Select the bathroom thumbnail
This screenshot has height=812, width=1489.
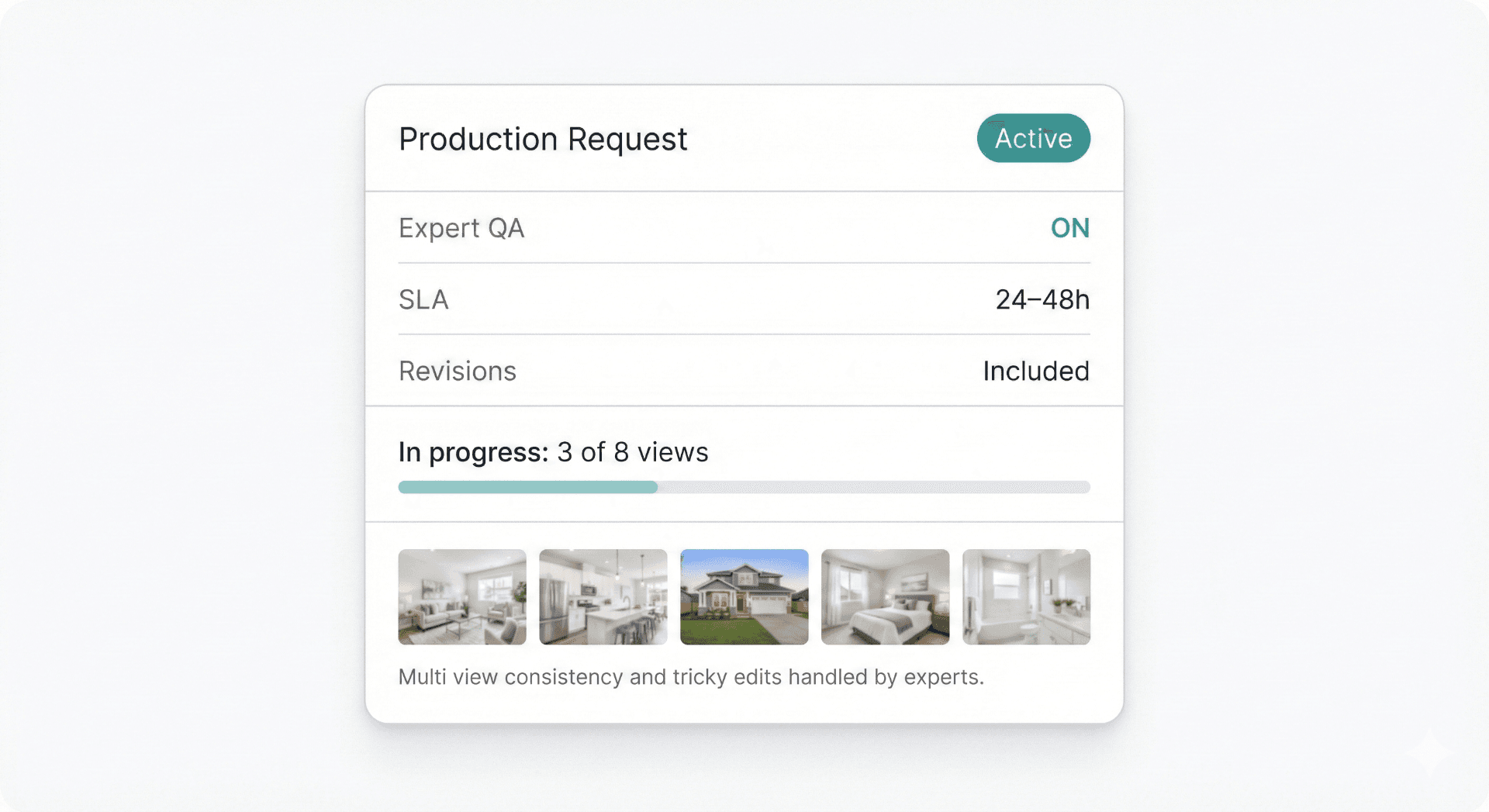[x=1026, y=596]
